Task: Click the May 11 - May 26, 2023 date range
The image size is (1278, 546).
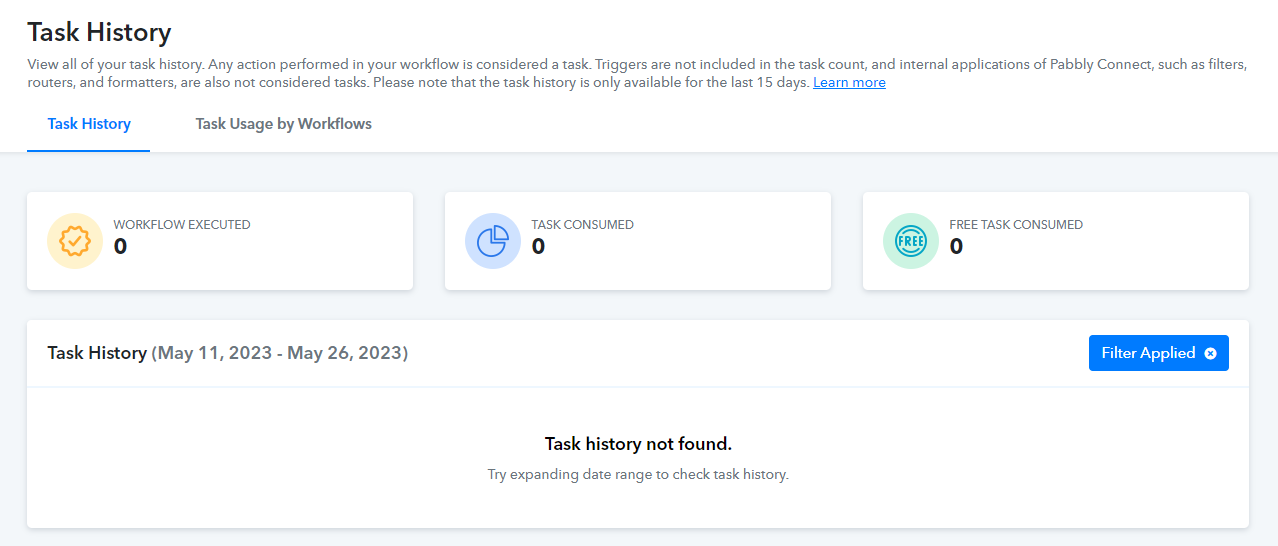Action: [x=280, y=353]
